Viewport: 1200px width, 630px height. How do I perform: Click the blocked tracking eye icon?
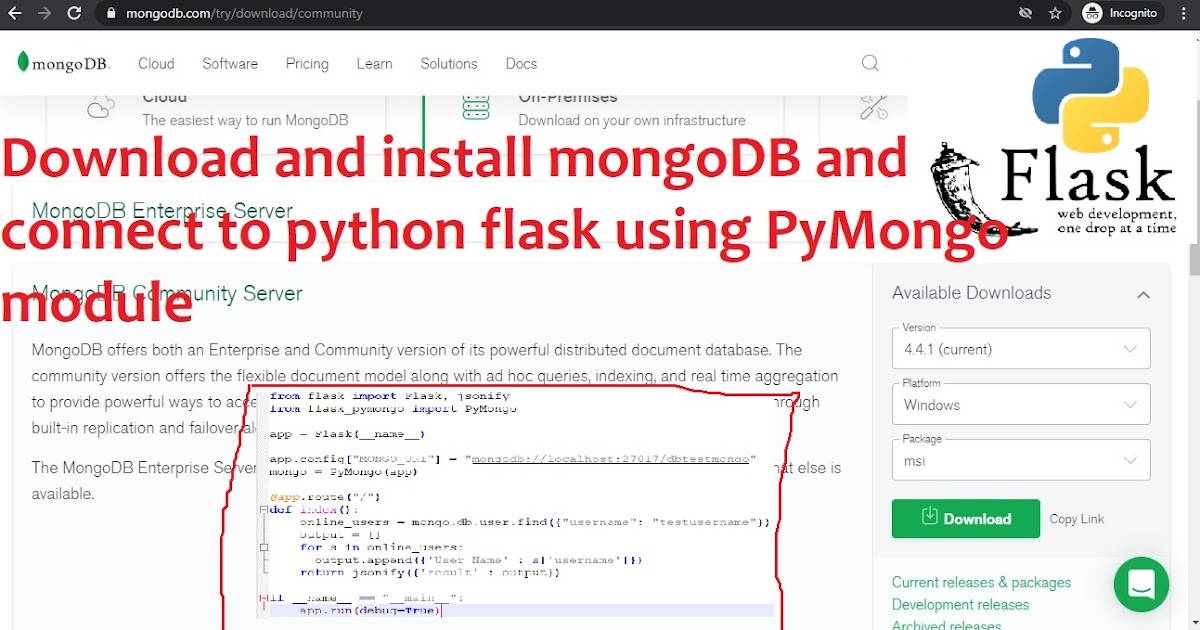1025,13
